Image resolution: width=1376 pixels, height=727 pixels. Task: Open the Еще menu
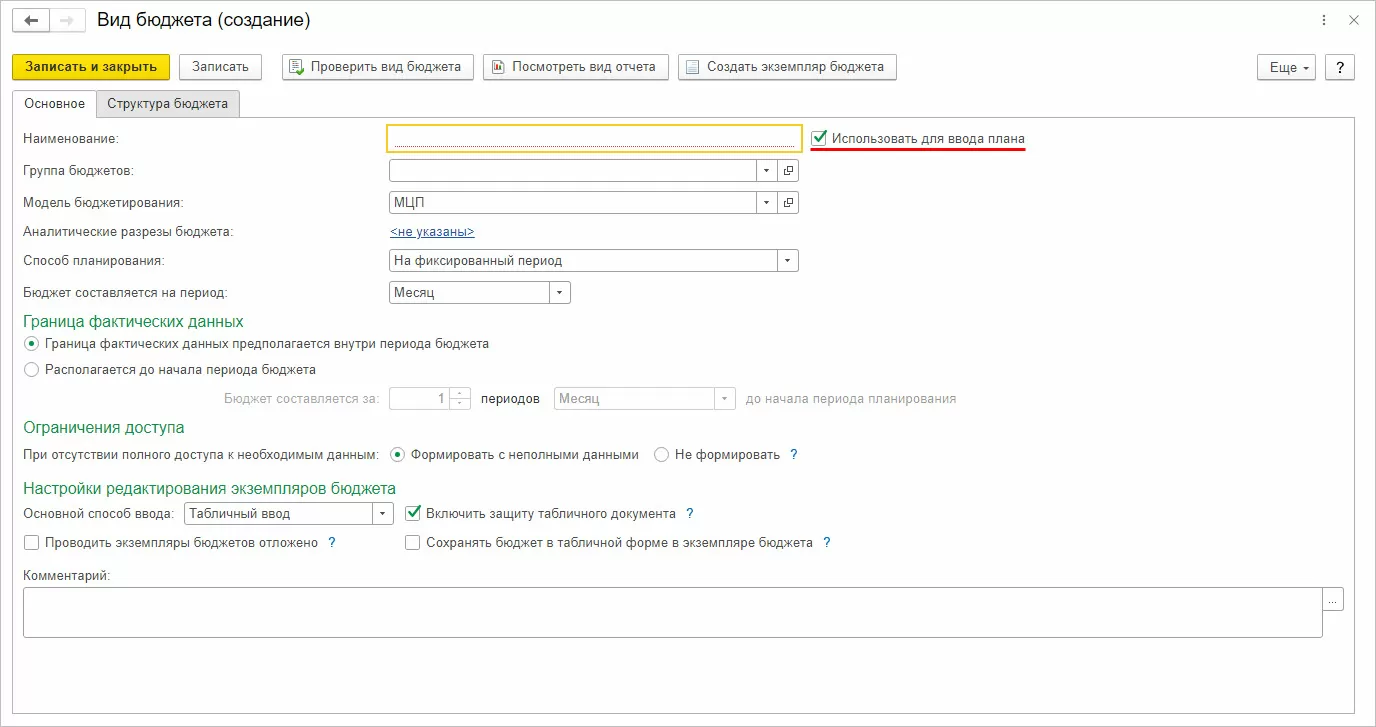point(1288,67)
